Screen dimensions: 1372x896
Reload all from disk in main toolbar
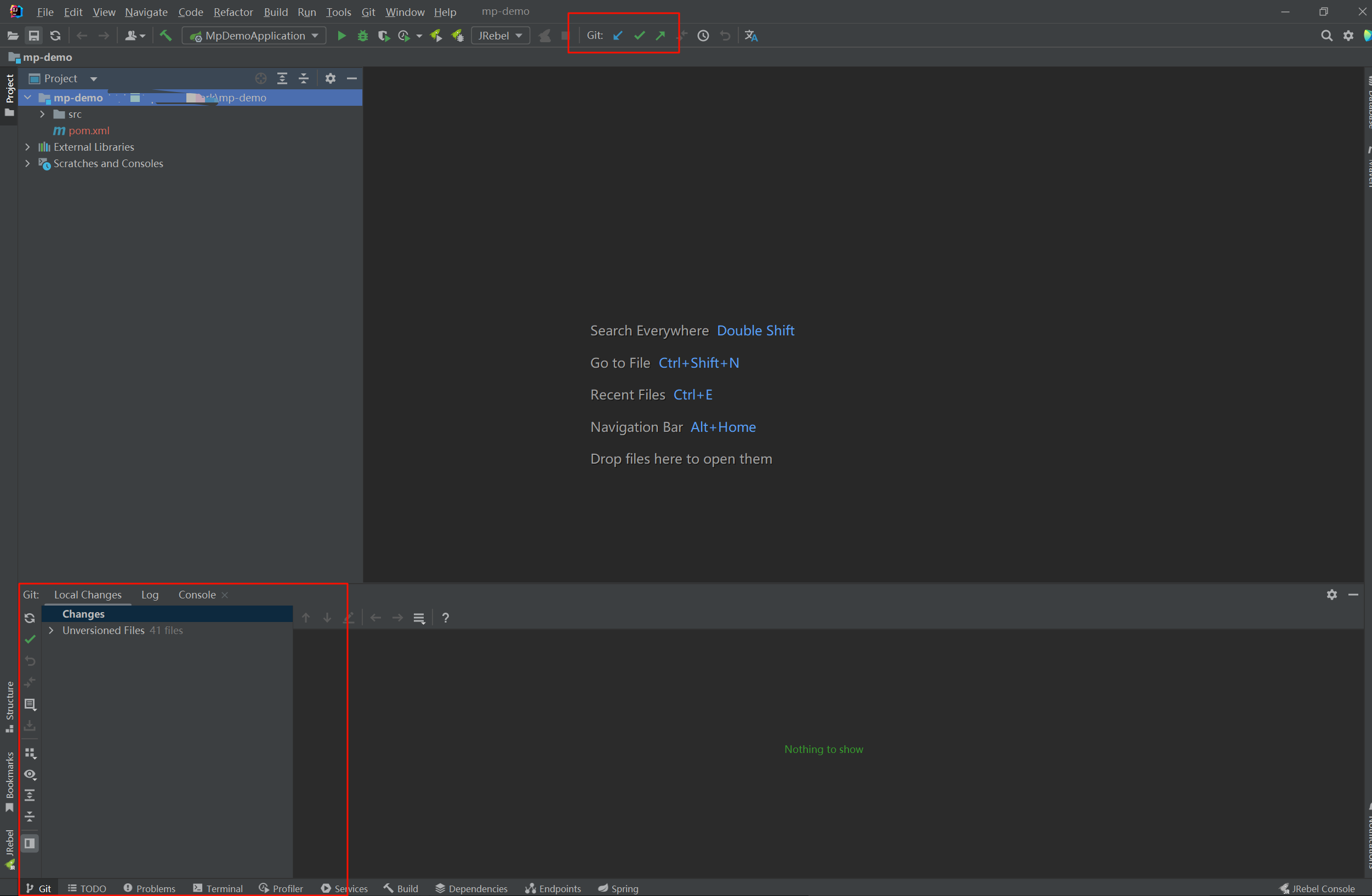click(55, 36)
